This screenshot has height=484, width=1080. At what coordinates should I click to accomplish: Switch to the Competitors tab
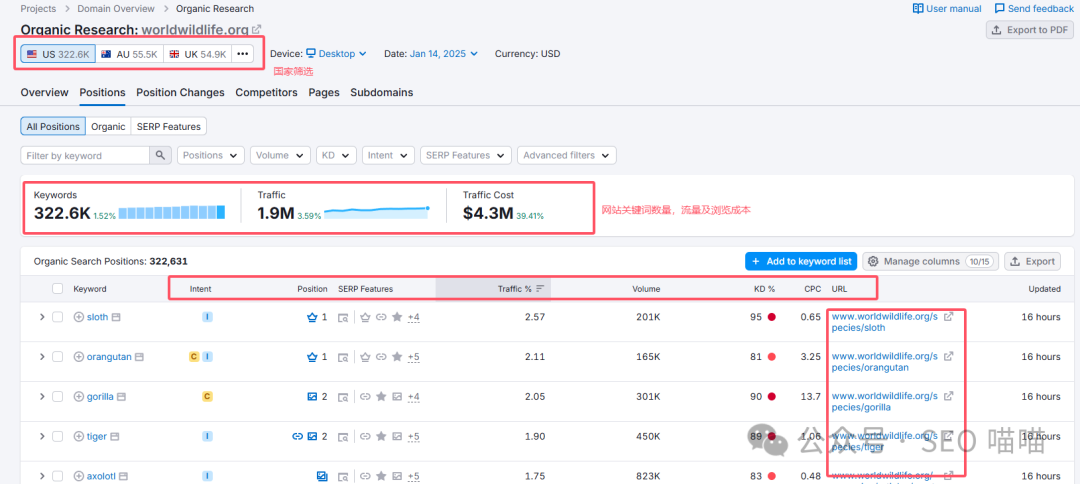click(x=267, y=92)
